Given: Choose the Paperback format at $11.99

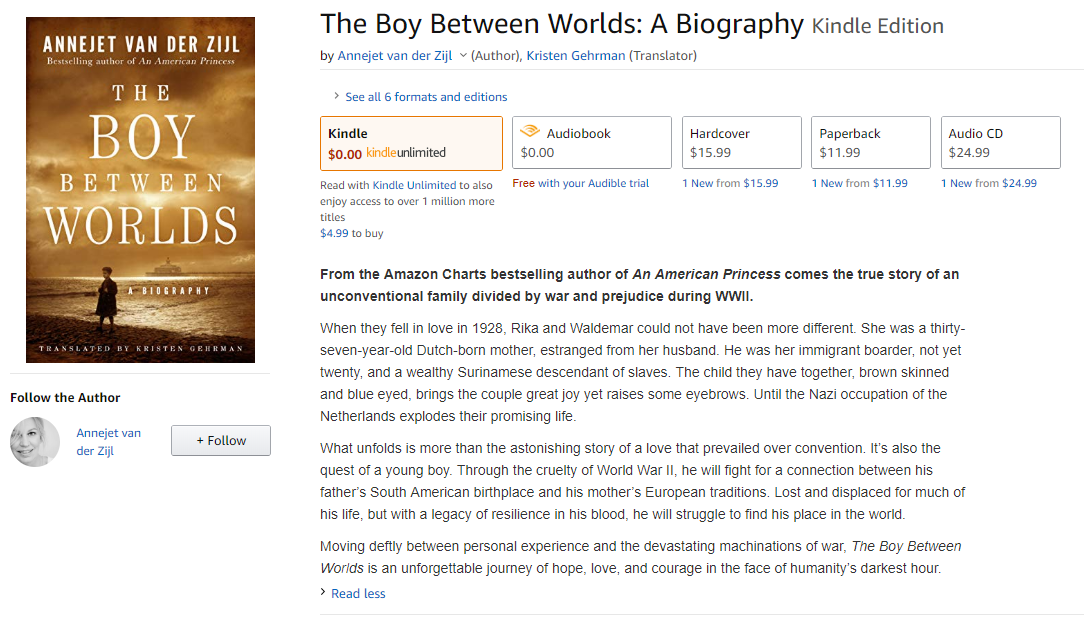Looking at the screenshot, I should (x=870, y=143).
